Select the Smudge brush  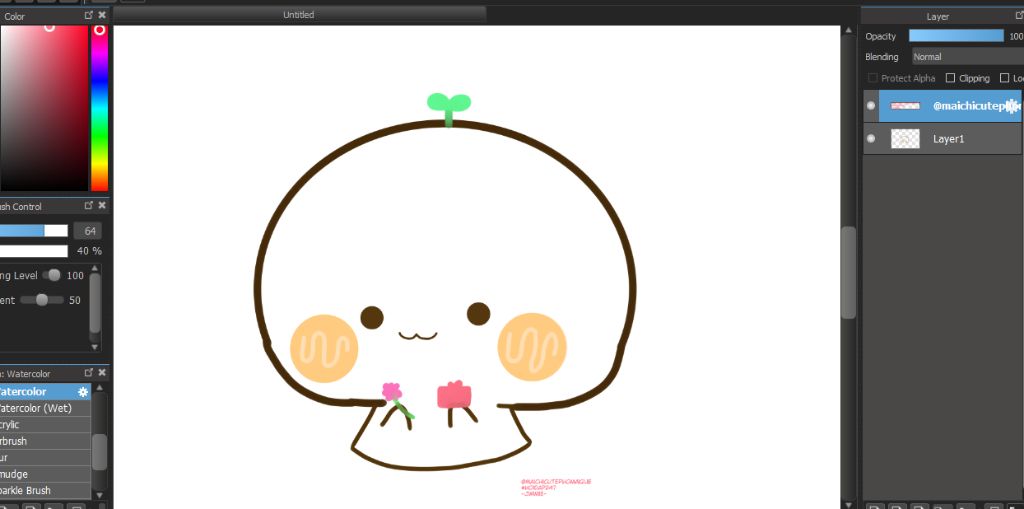point(45,474)
